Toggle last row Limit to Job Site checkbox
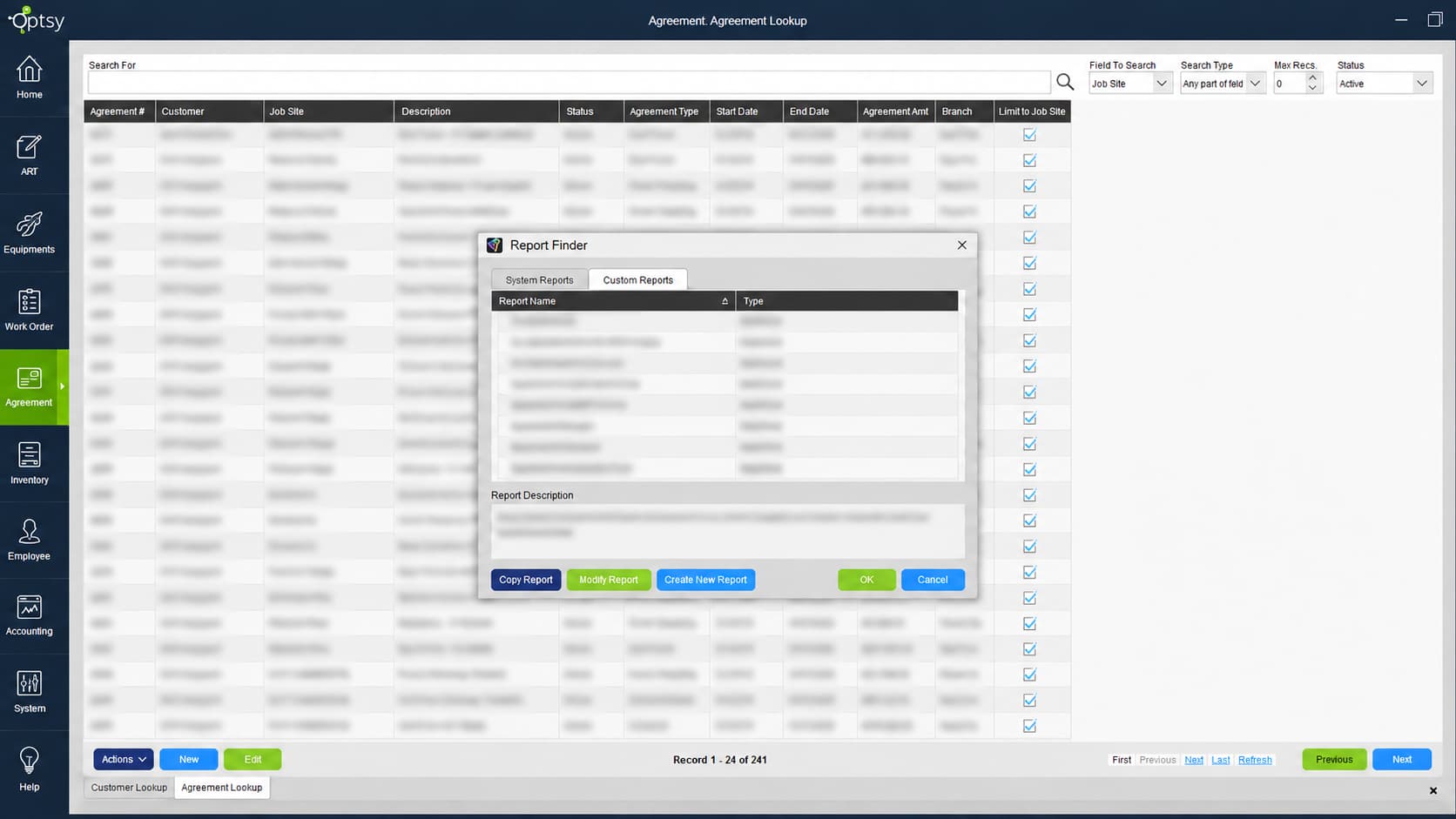 pos(1030,726)
